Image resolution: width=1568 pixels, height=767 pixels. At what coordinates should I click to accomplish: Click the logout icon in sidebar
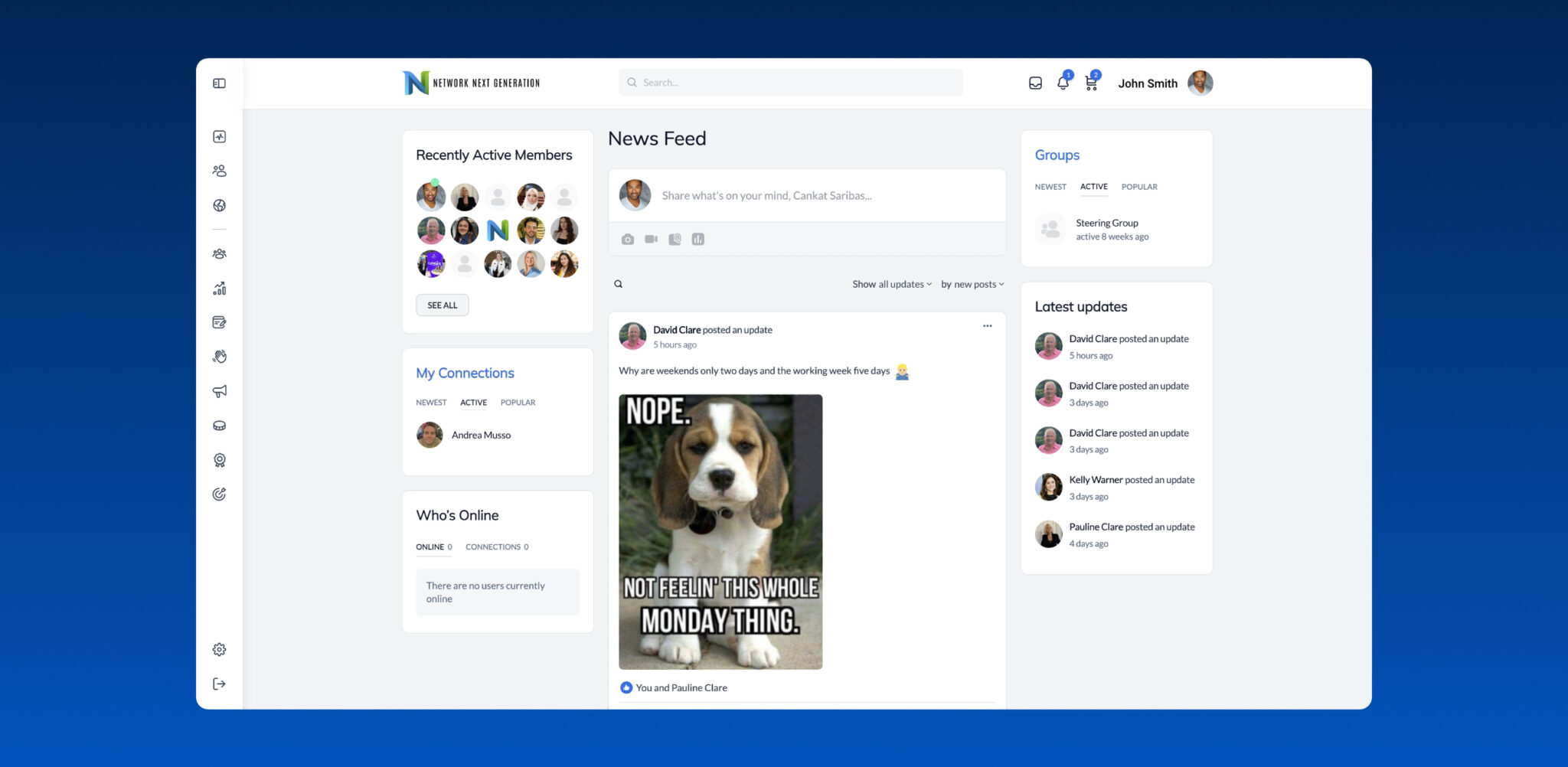tap(219, 684)
